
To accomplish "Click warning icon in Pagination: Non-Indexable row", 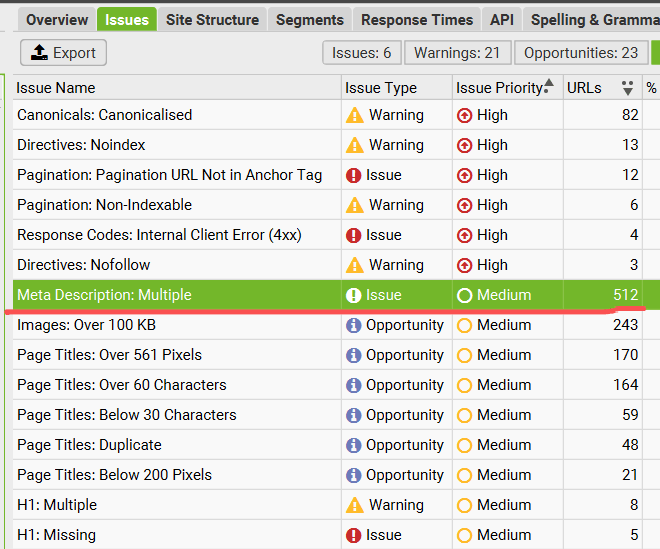I will click(x=355, y=205).
